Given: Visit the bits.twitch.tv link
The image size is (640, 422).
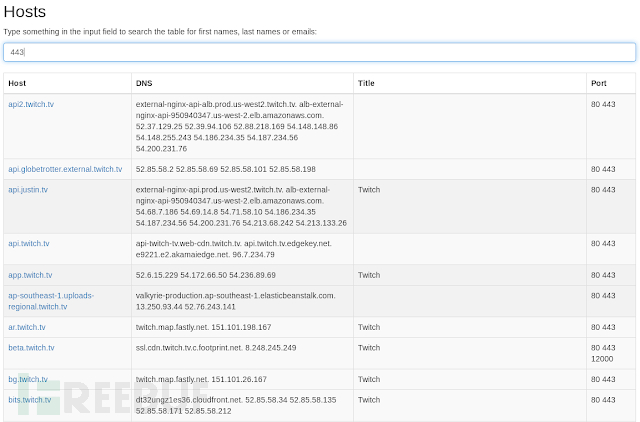Looking at the screenshot, I should coord(30,400).
